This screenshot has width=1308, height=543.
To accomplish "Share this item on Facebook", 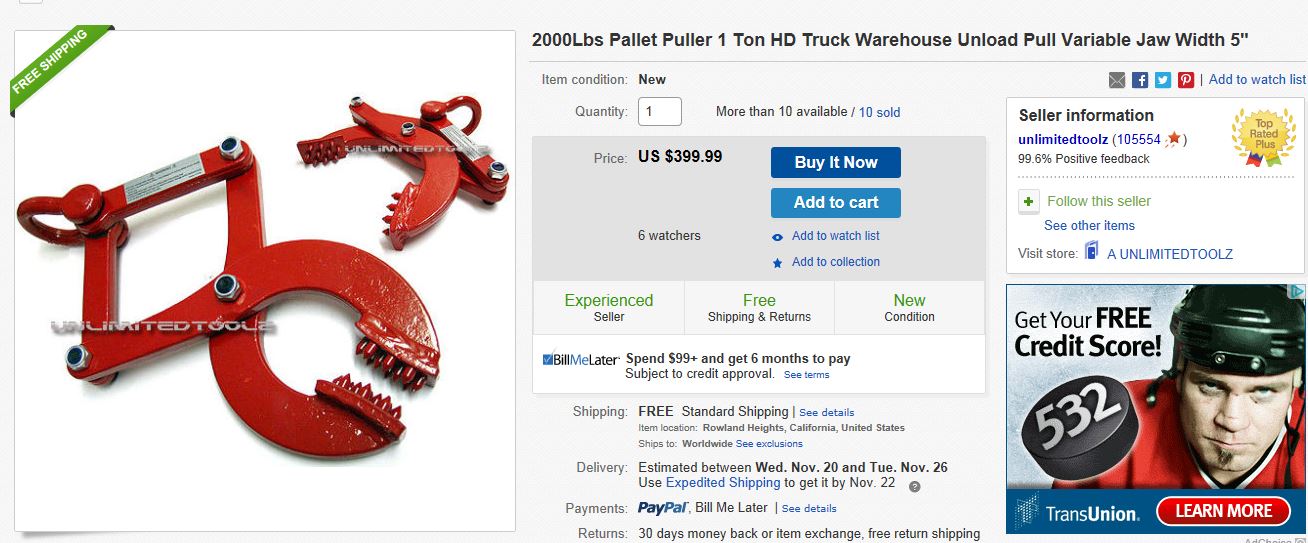I will [x=1140, y=80].
